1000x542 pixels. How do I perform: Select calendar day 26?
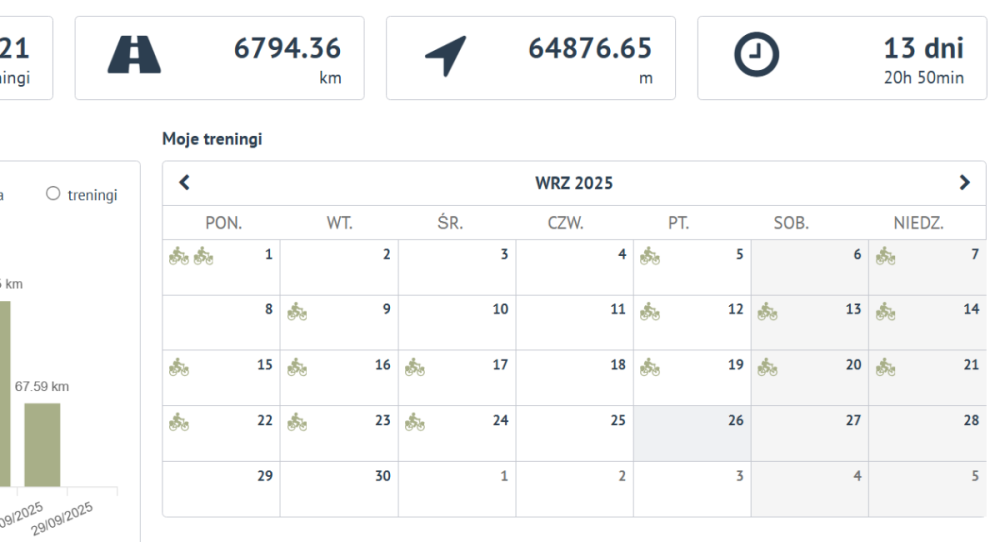[691, 433]
